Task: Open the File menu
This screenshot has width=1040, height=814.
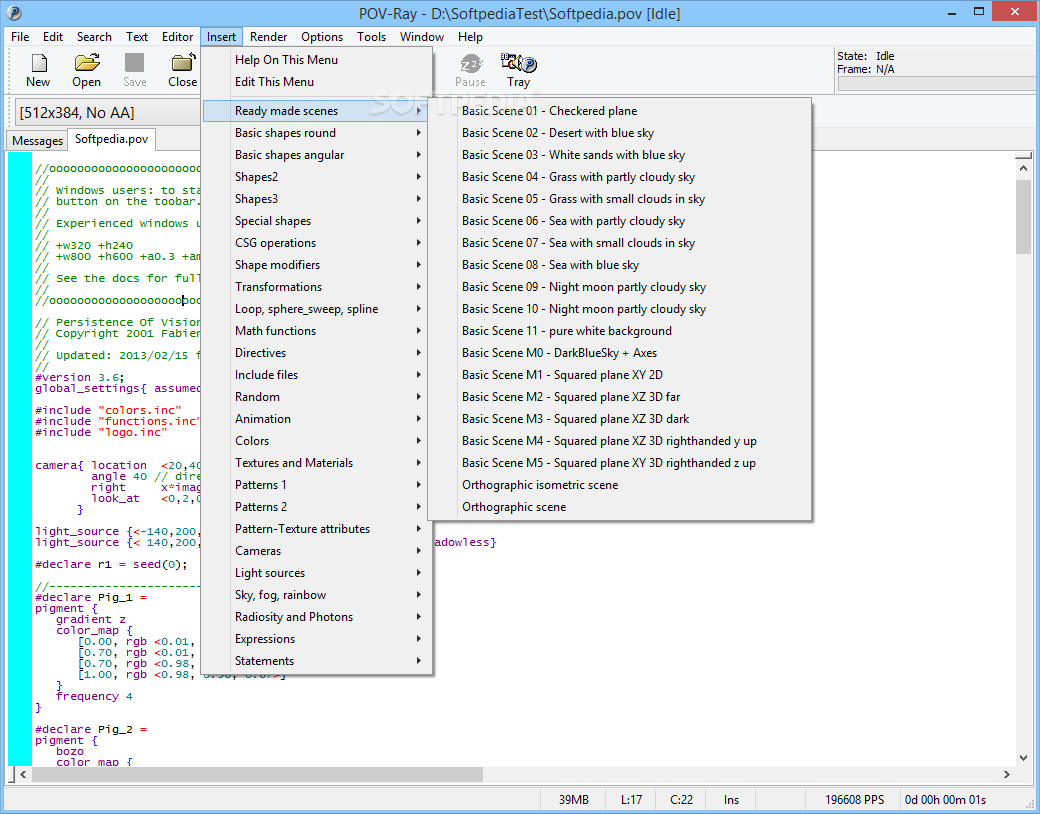Action: [20, 36]
